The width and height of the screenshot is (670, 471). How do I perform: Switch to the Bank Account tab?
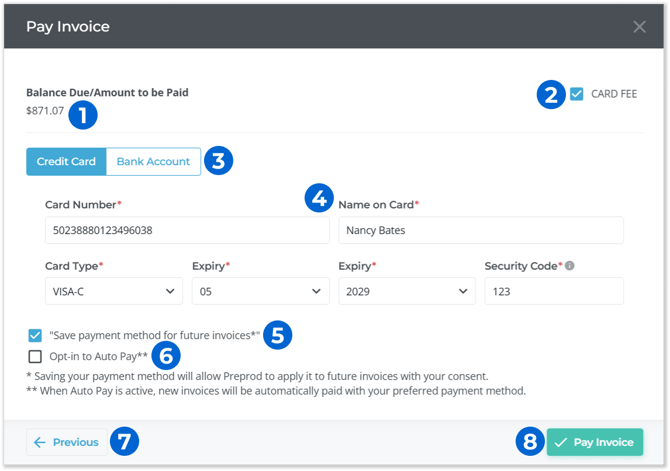click(x=153, y=162)
